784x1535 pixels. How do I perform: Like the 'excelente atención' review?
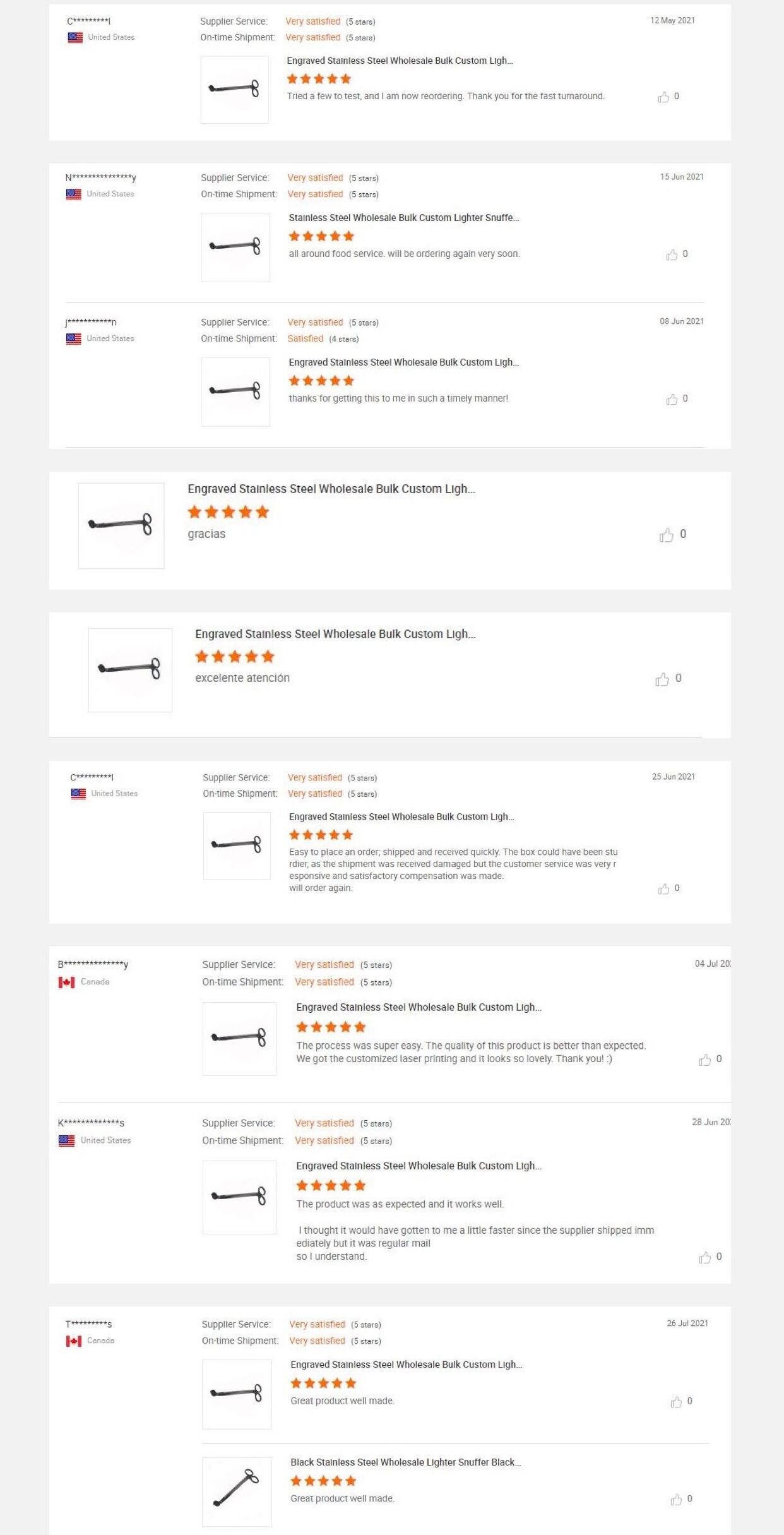662,679
